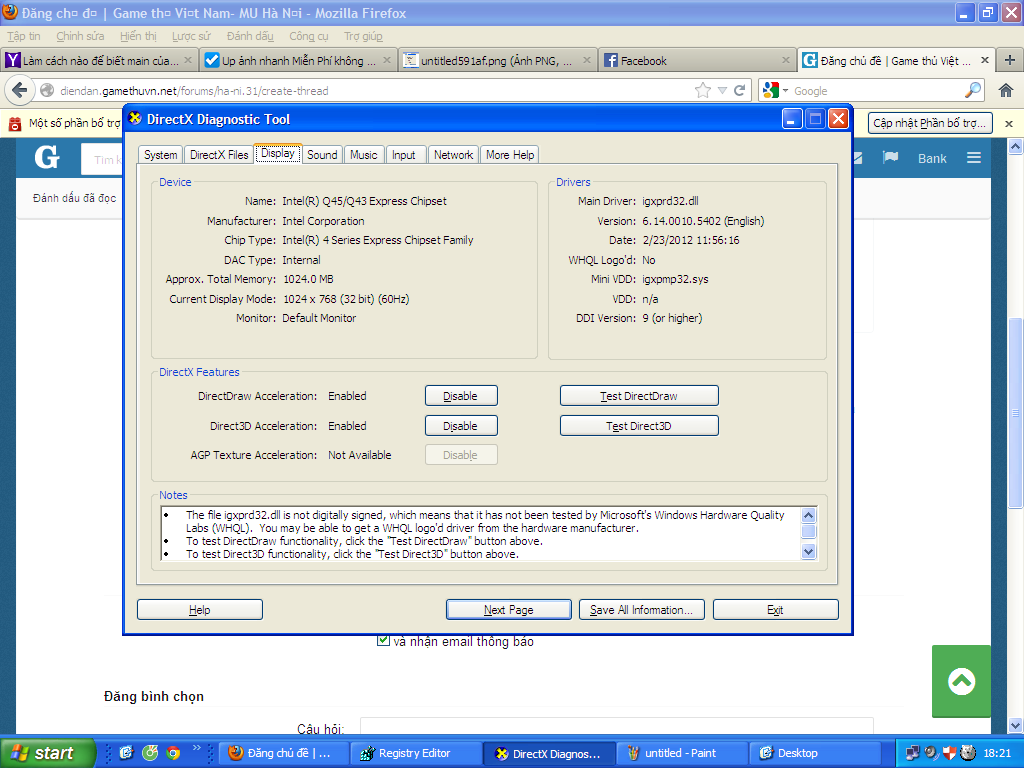Click the Windows start button

pos(47,753)
